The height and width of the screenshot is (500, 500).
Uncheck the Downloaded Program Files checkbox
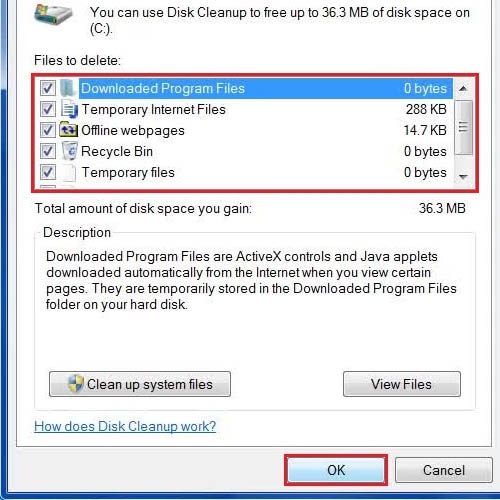pos(48,88)
